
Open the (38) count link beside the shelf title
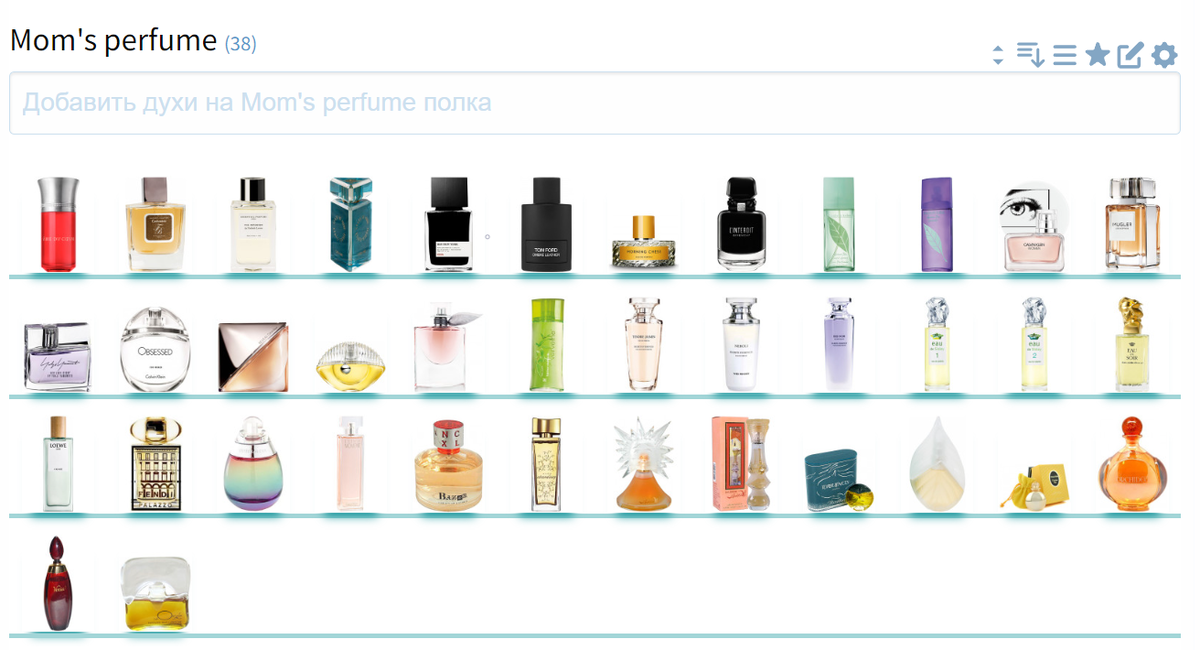coord(240,44)
